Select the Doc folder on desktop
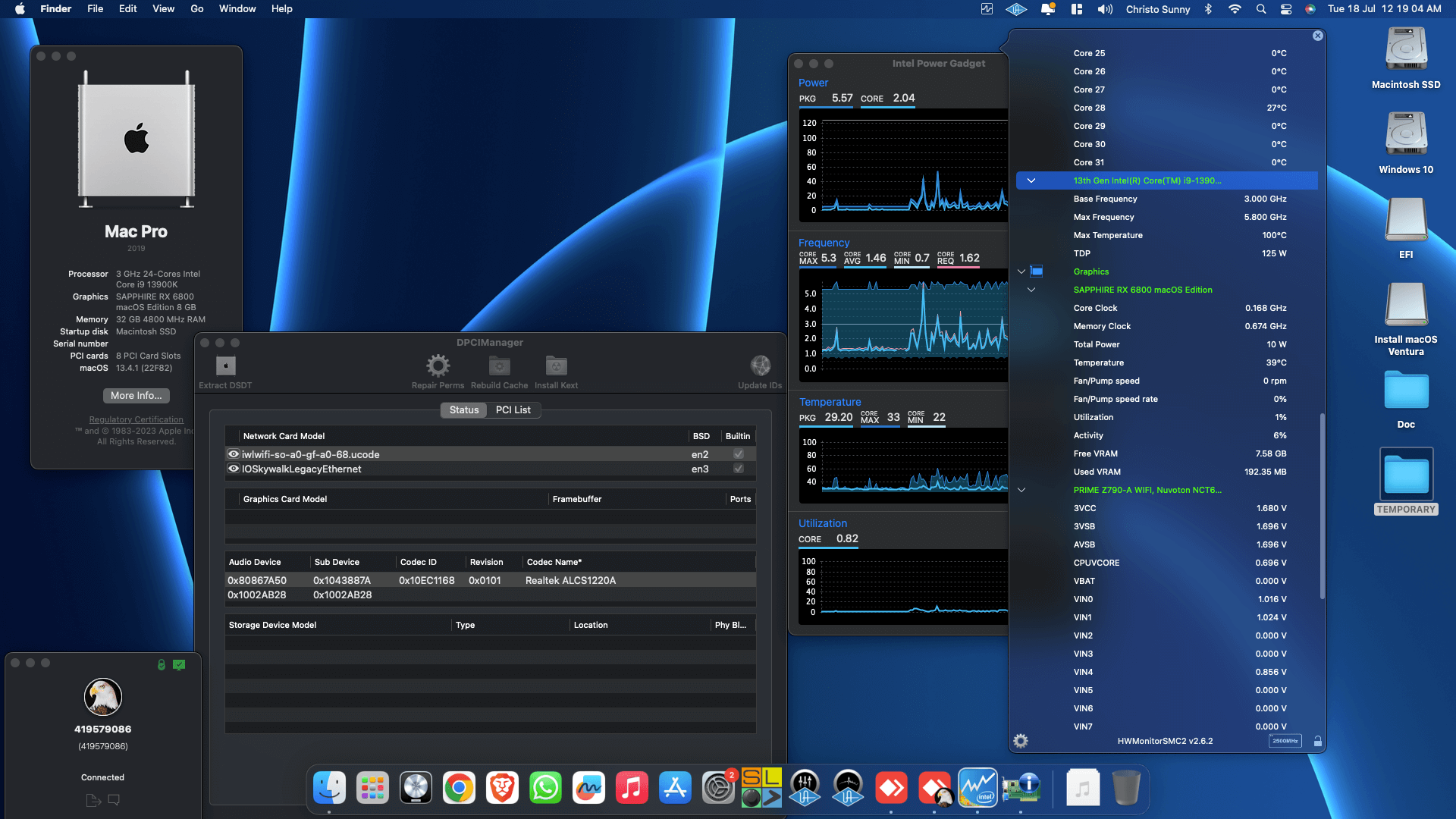This screenshot has width=1456, height=819. click(1406, 399)
